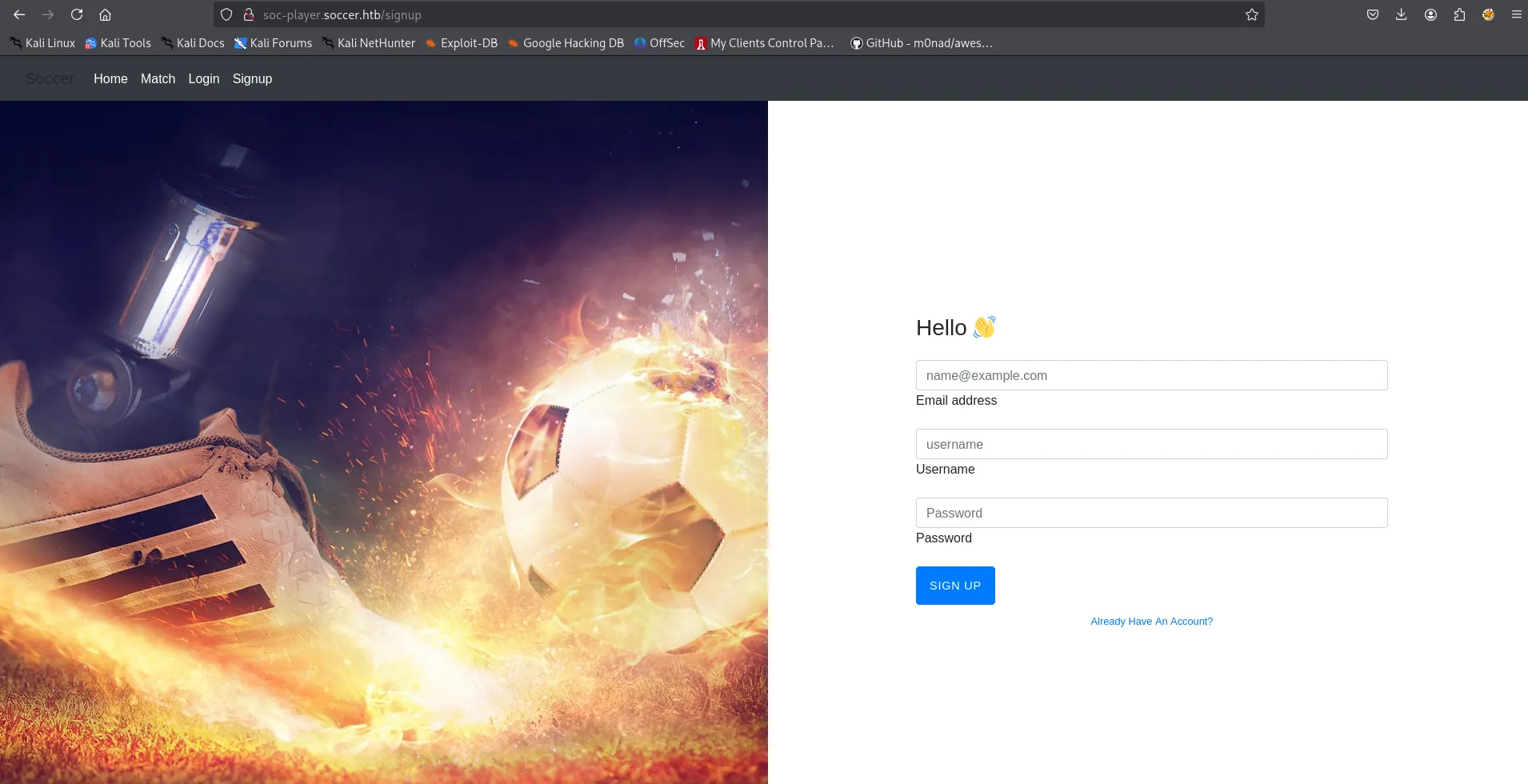Click the Username field label
Screen dimensions: 1528x784
(945, 470)
